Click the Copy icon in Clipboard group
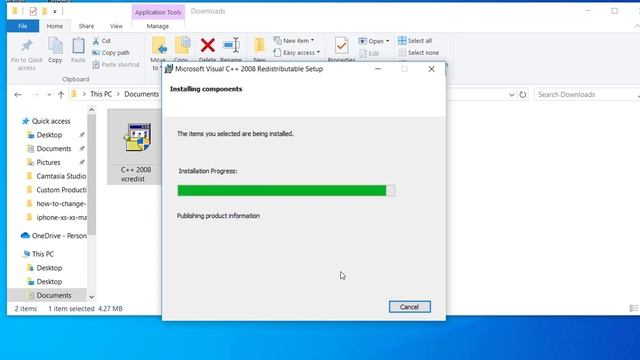640x360 pixels. pyautogui.click(x=55, y=46)
